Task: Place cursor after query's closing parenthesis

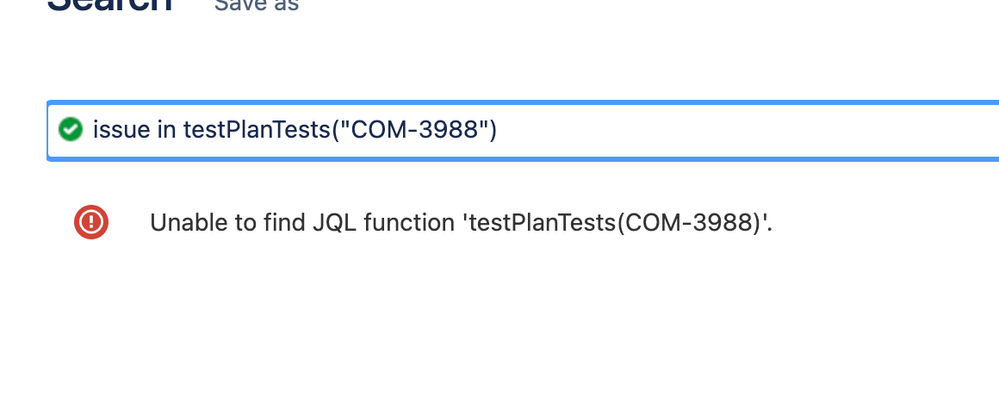Action: click(498, 130)
